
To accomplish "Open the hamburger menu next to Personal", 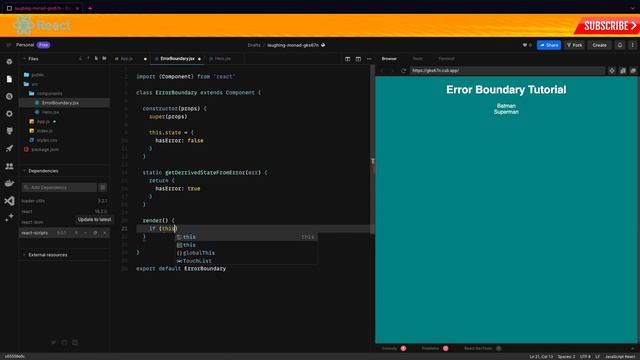I will click(x=9, y=45).
